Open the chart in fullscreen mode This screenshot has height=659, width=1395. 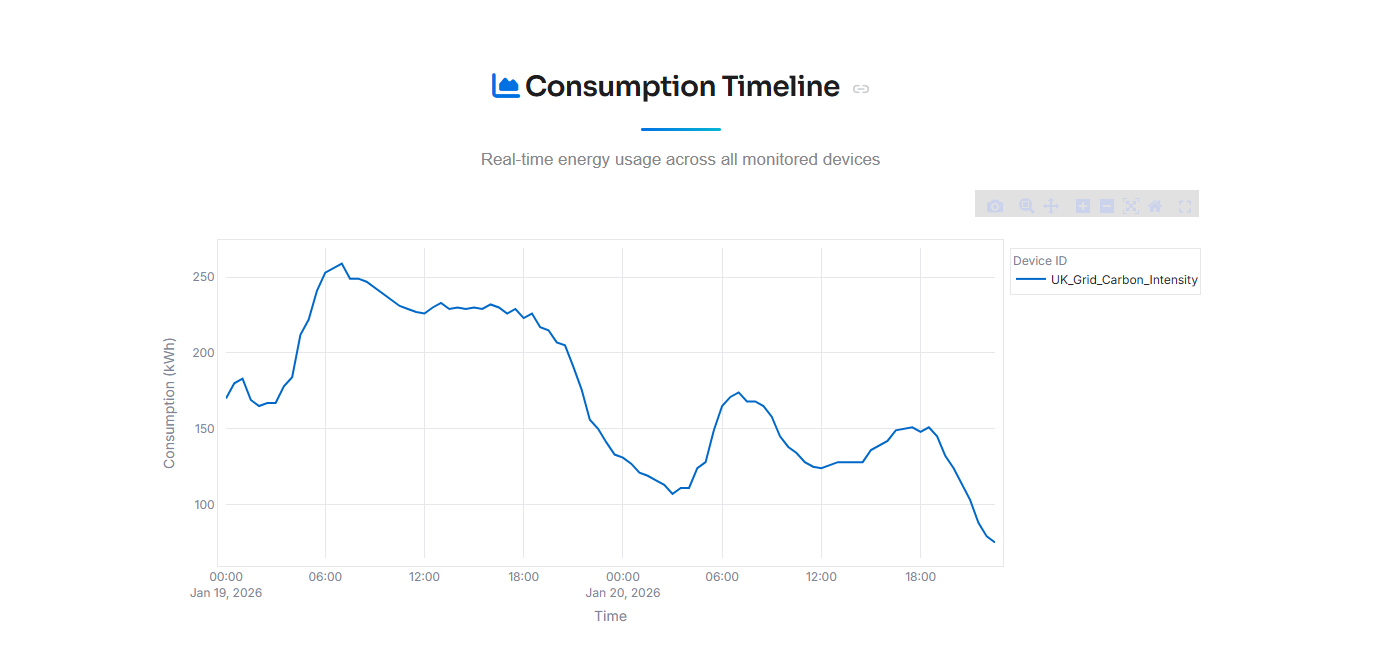pos(1185,206)
